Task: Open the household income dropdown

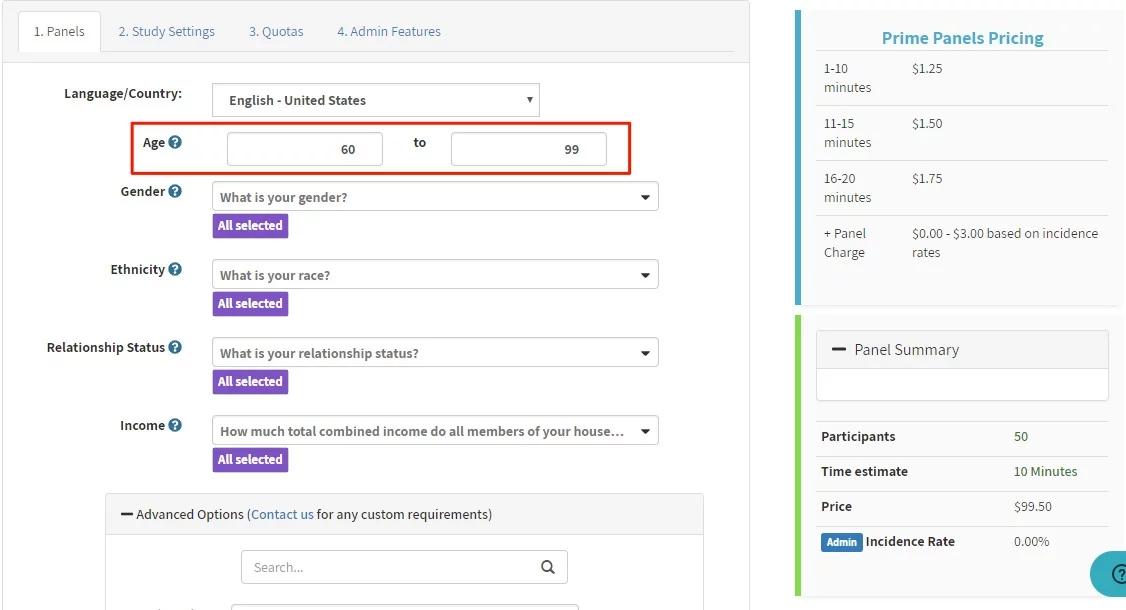Action: tap(435, 431)
